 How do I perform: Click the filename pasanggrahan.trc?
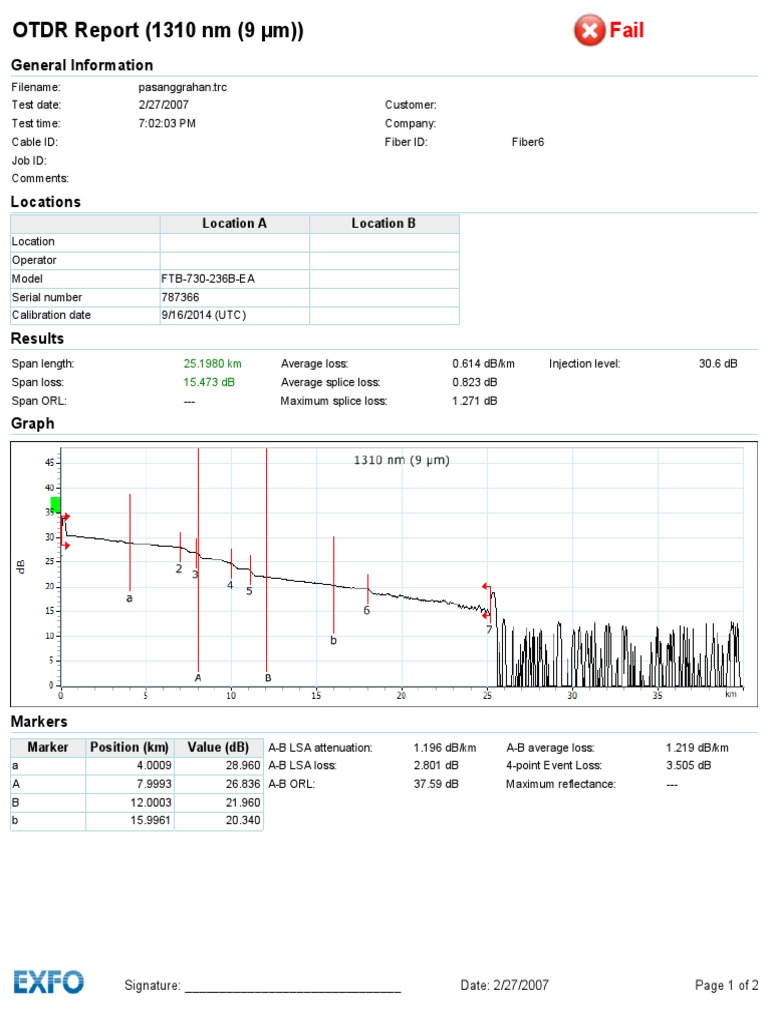click(183, 87)
